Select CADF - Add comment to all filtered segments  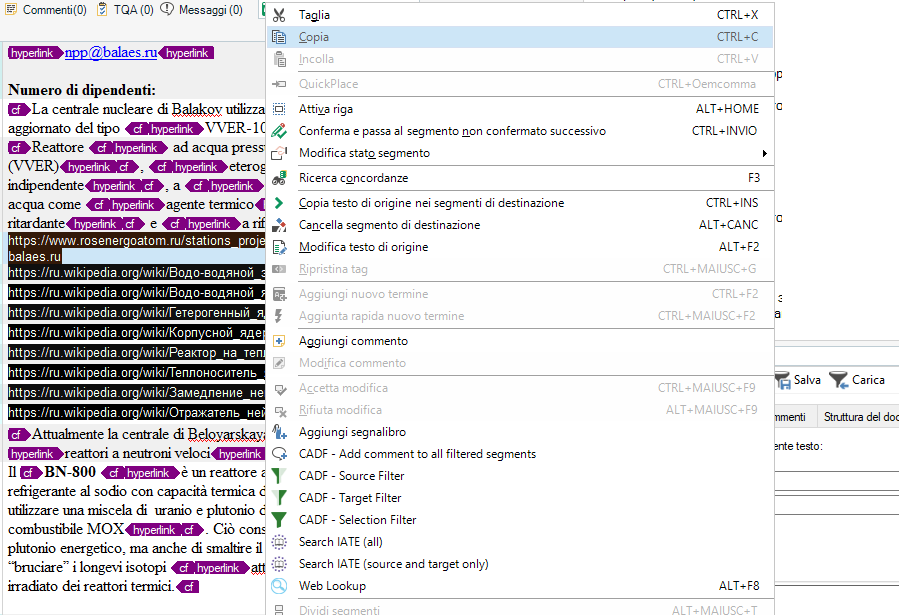pos(520,454)
